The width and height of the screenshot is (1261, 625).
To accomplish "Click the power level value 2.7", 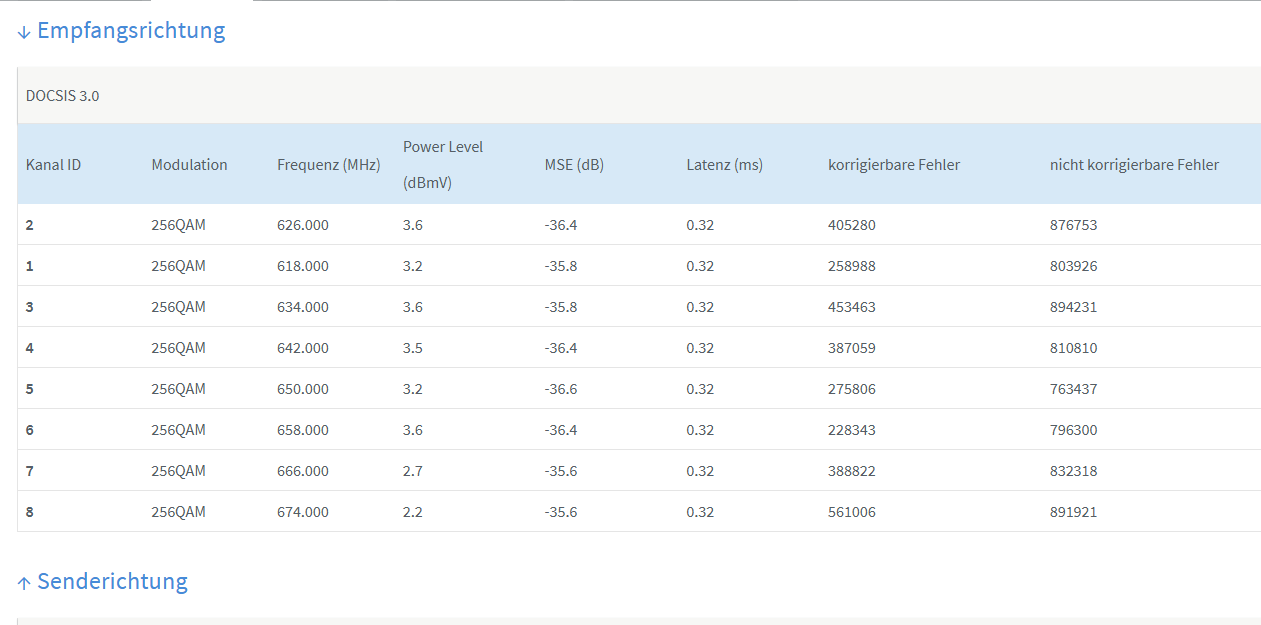I will (412, 471).
